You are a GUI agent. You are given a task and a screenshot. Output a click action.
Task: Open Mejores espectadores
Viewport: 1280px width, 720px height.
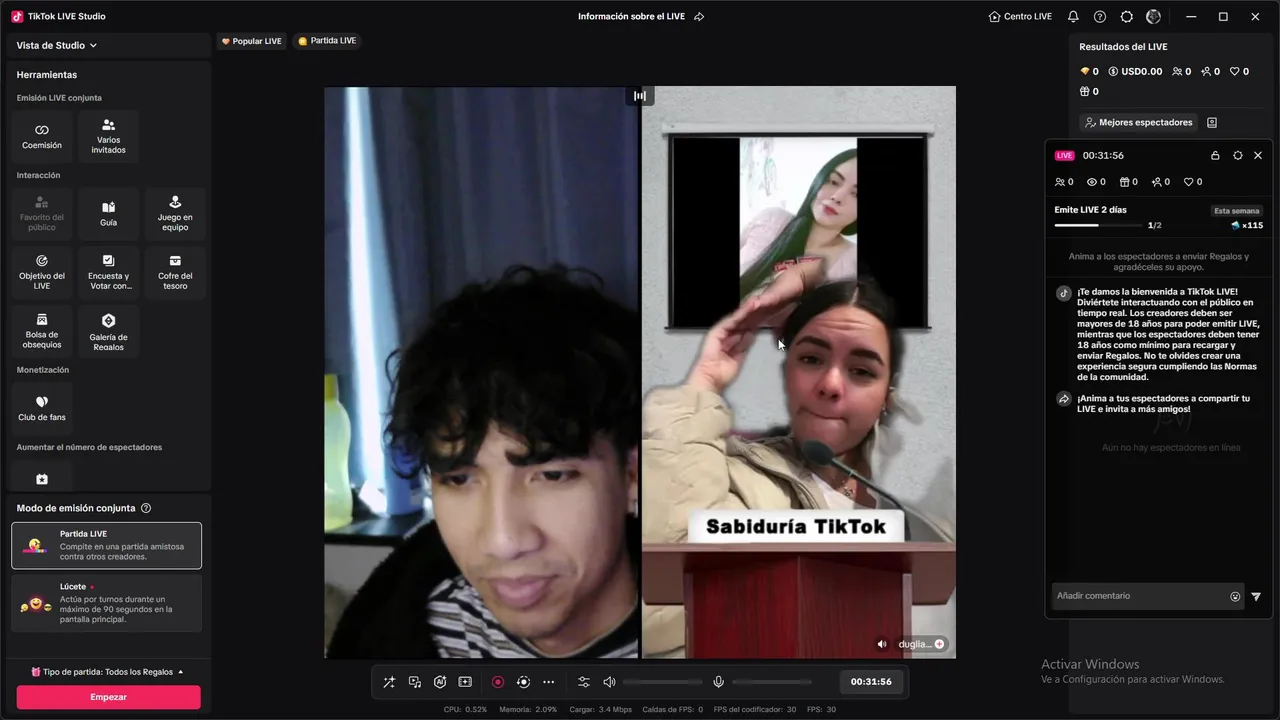click(x=1139, y=122)
